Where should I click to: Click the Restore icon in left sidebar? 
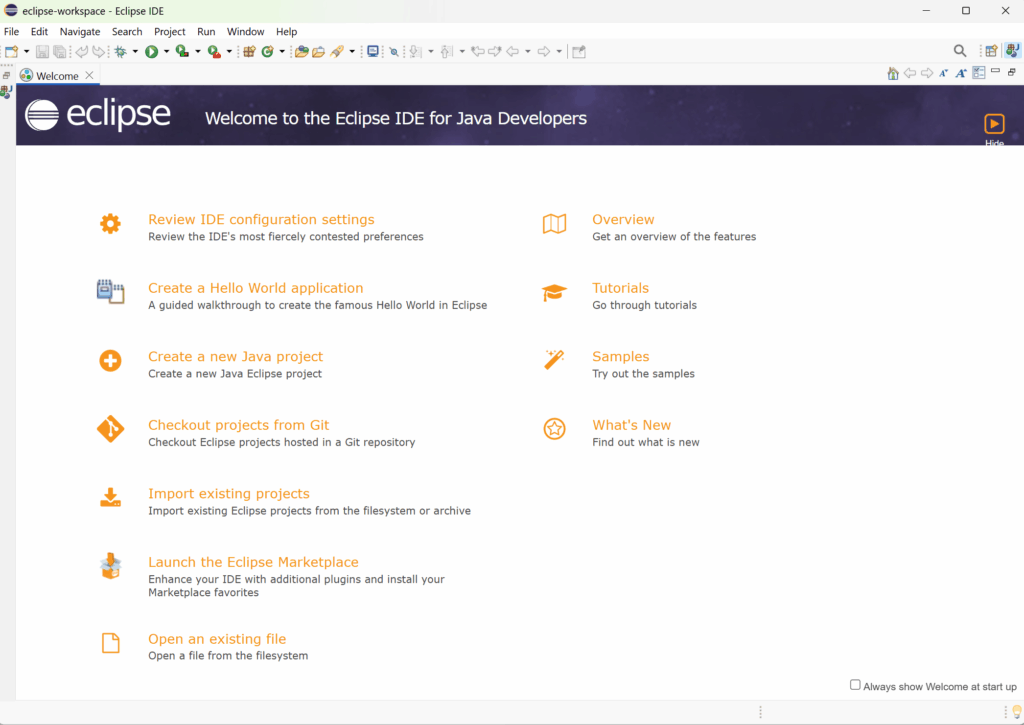(x=7, y=76)
